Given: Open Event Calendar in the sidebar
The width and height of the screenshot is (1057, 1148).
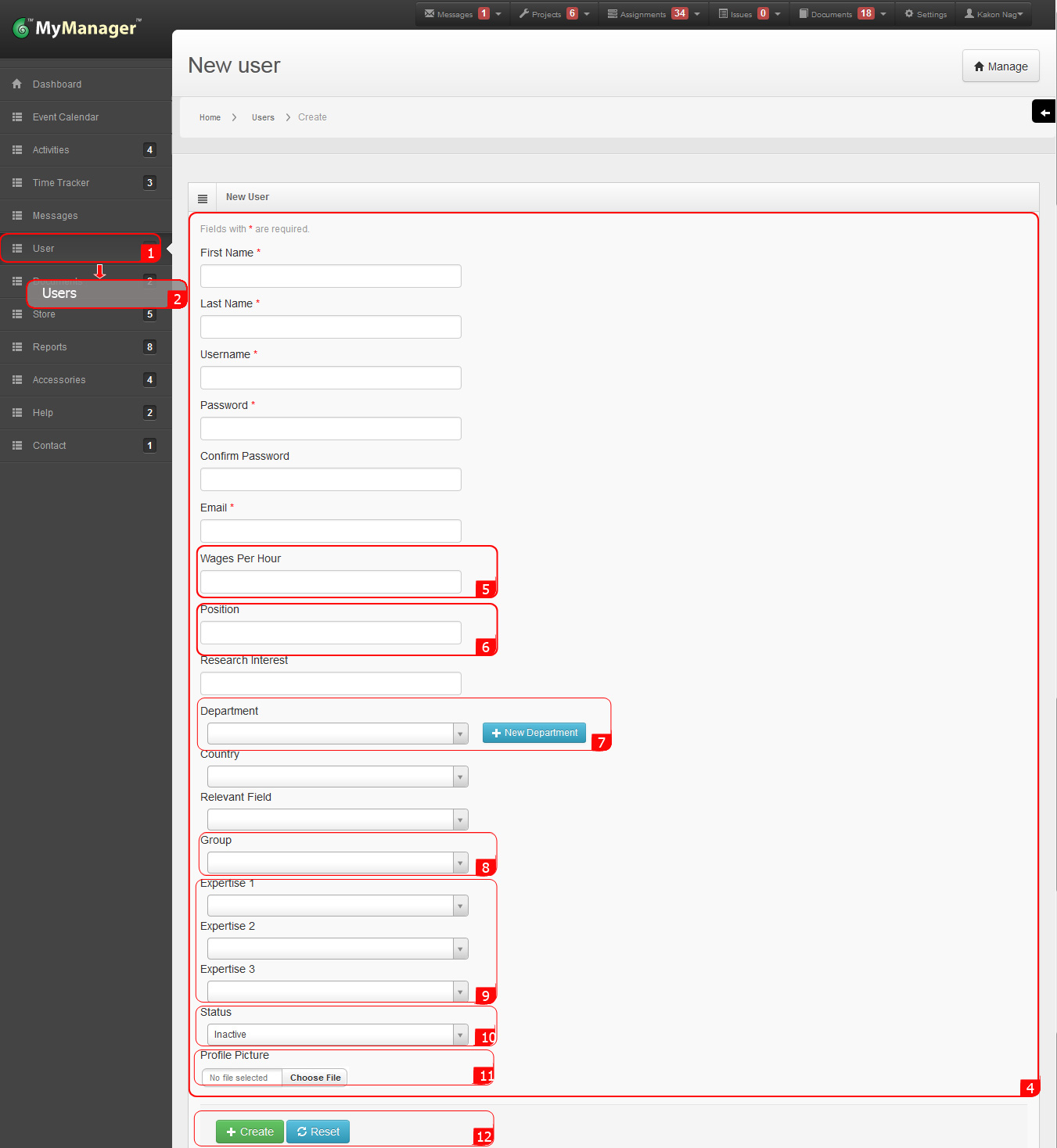Looking at the screenshot, I should pyautogui.click(x=66, y=117).
